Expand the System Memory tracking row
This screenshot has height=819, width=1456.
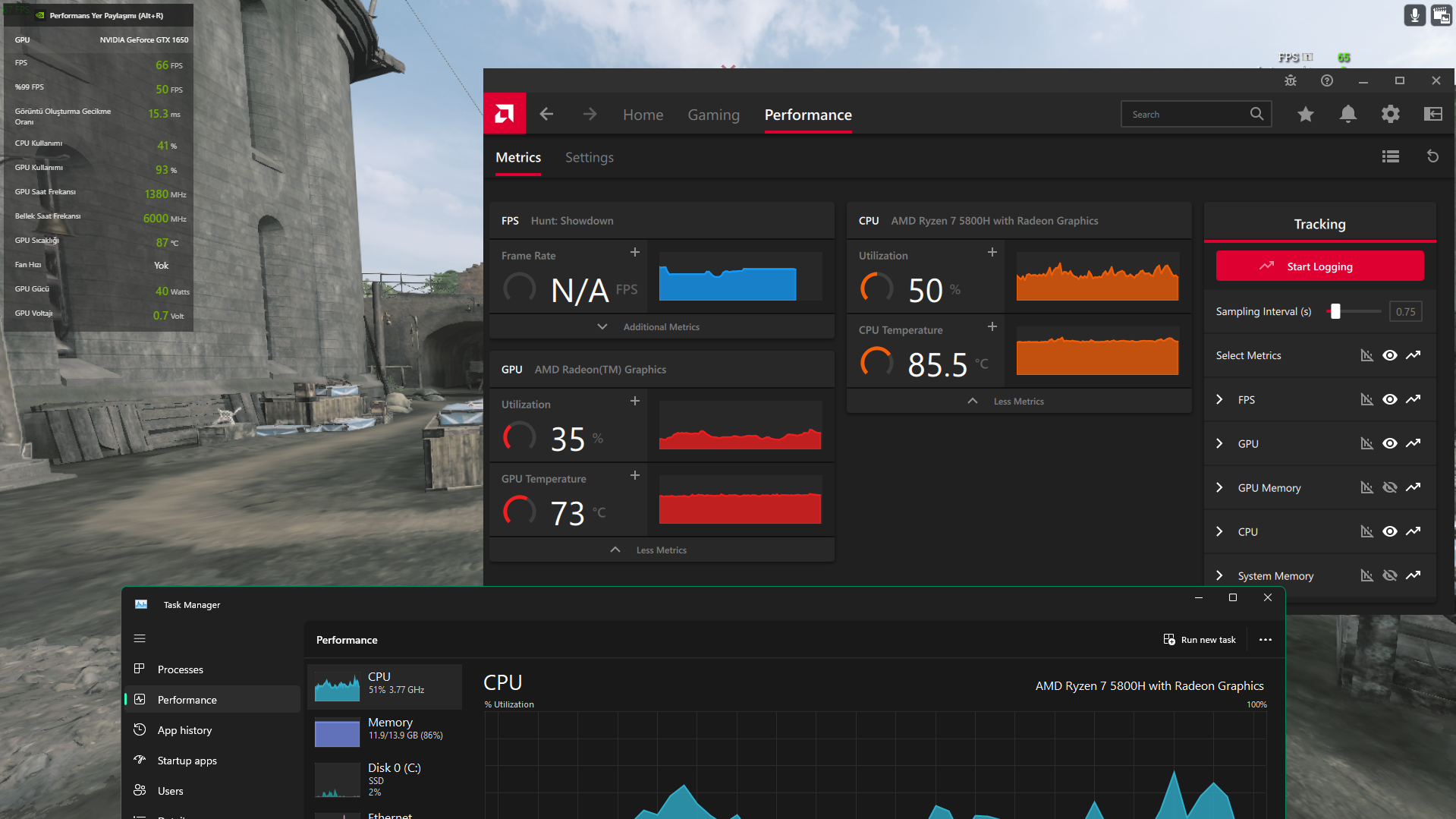pos(1219,575)
